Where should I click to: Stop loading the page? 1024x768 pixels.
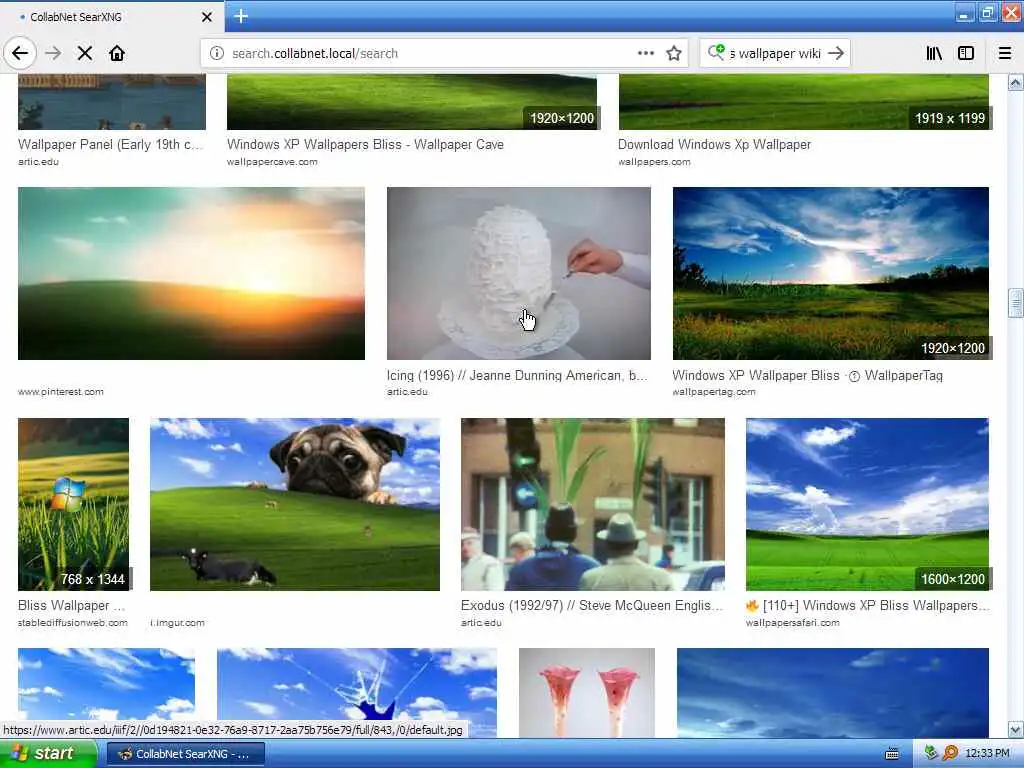tap(85, 53)
